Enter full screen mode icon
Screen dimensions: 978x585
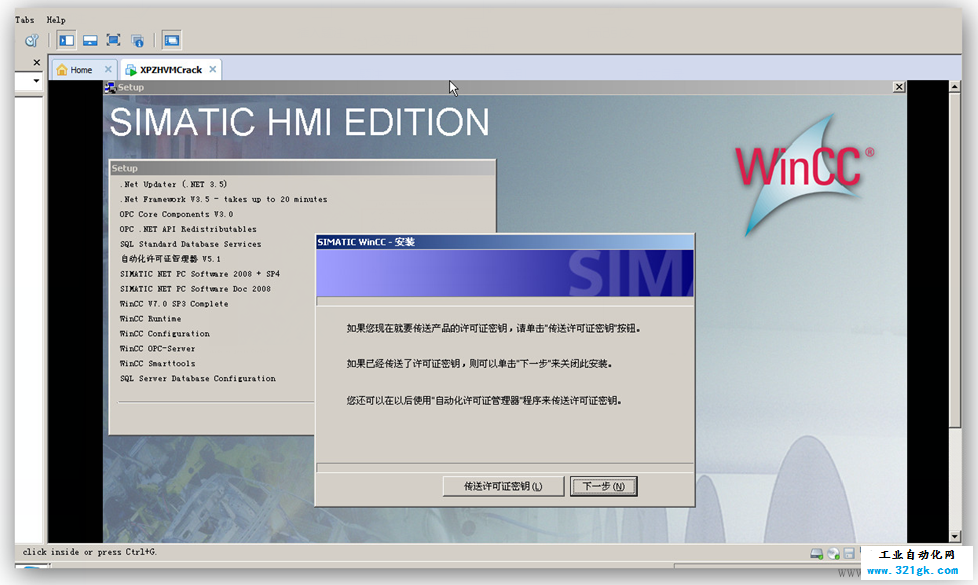[113, 41]
